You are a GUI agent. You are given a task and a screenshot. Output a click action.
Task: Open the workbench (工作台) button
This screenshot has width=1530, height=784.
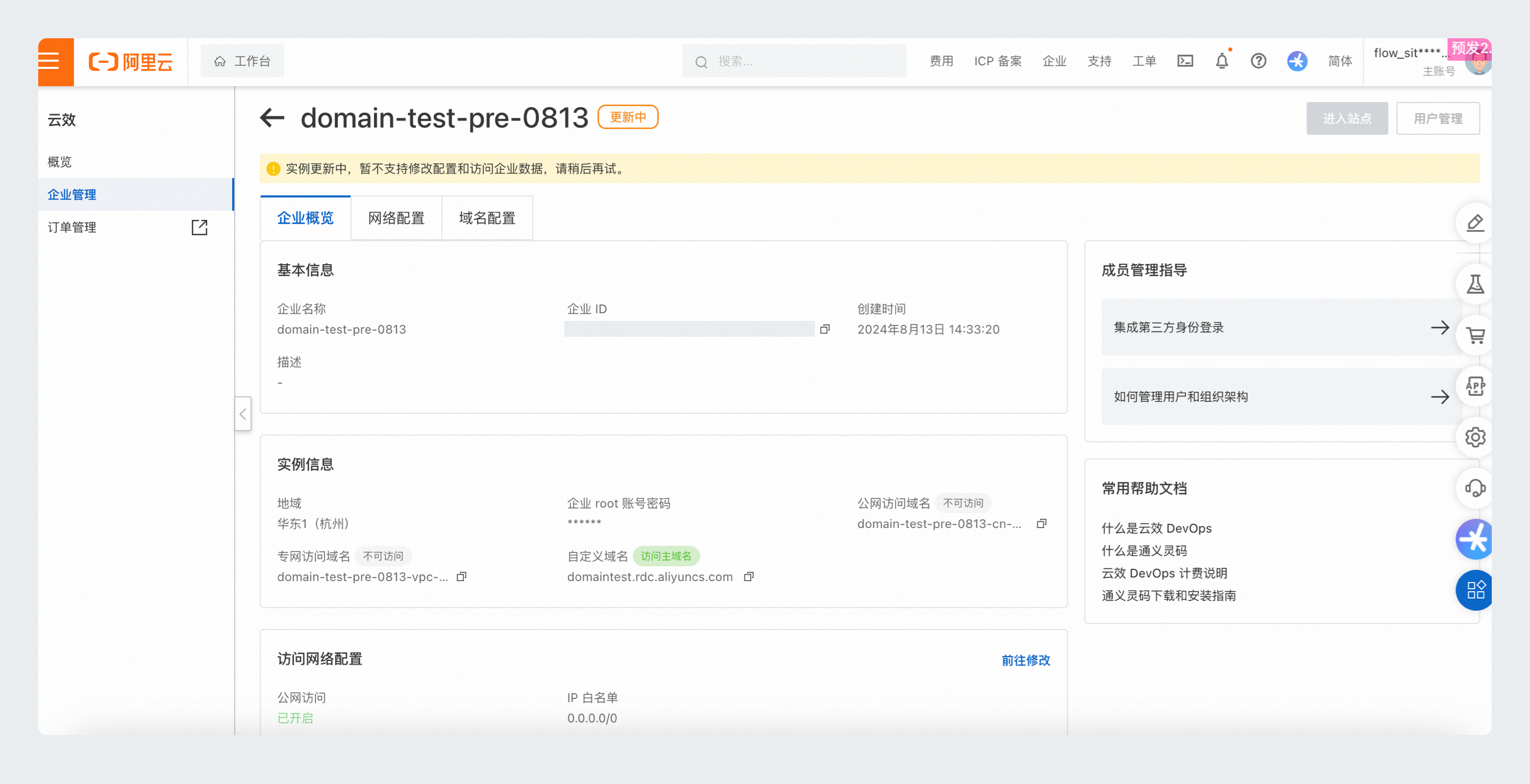point(242,61)
